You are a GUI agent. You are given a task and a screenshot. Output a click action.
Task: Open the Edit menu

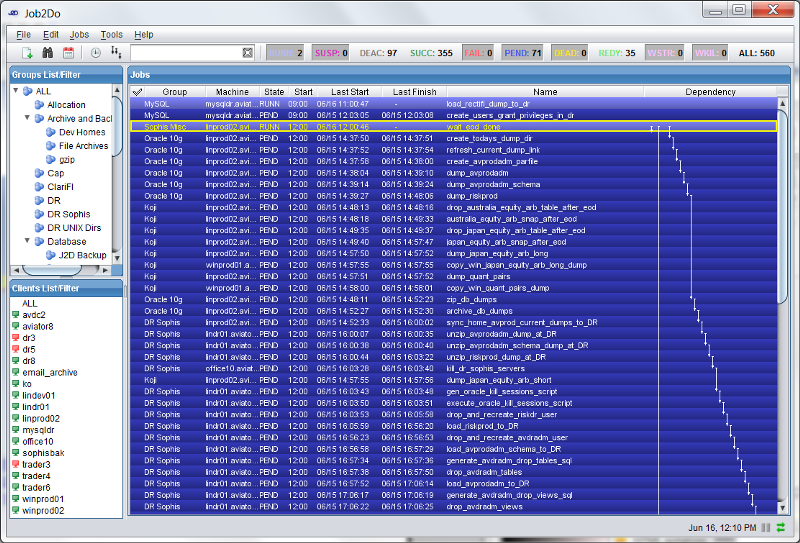coord(51,34)
